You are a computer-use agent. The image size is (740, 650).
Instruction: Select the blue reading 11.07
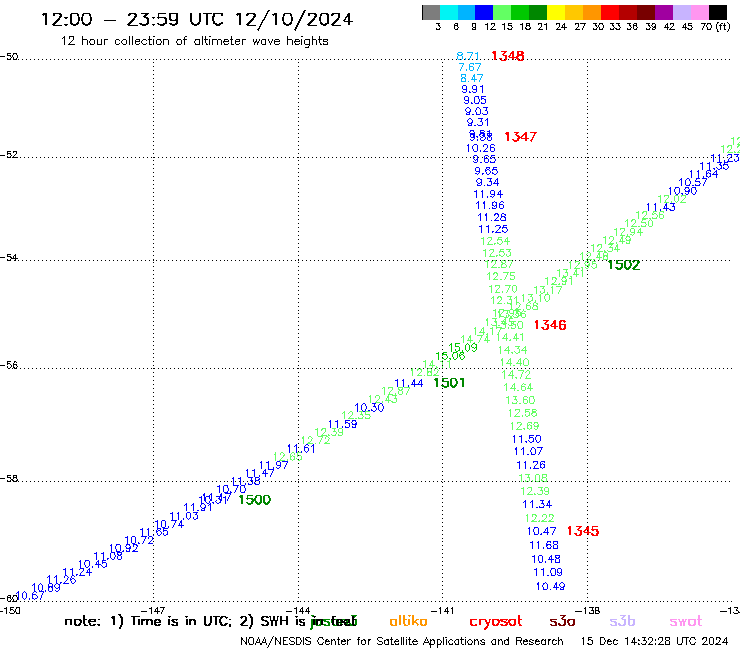coord(528,451)
